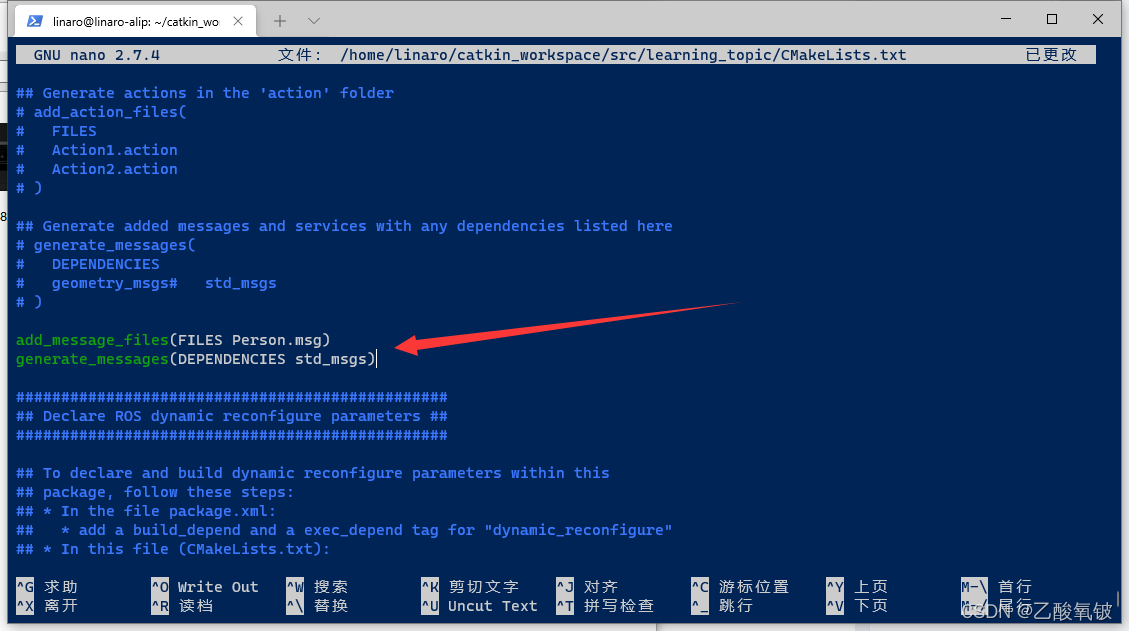
Task: Click the ^R 读档 read file shortcut
Action: (182, 606)
